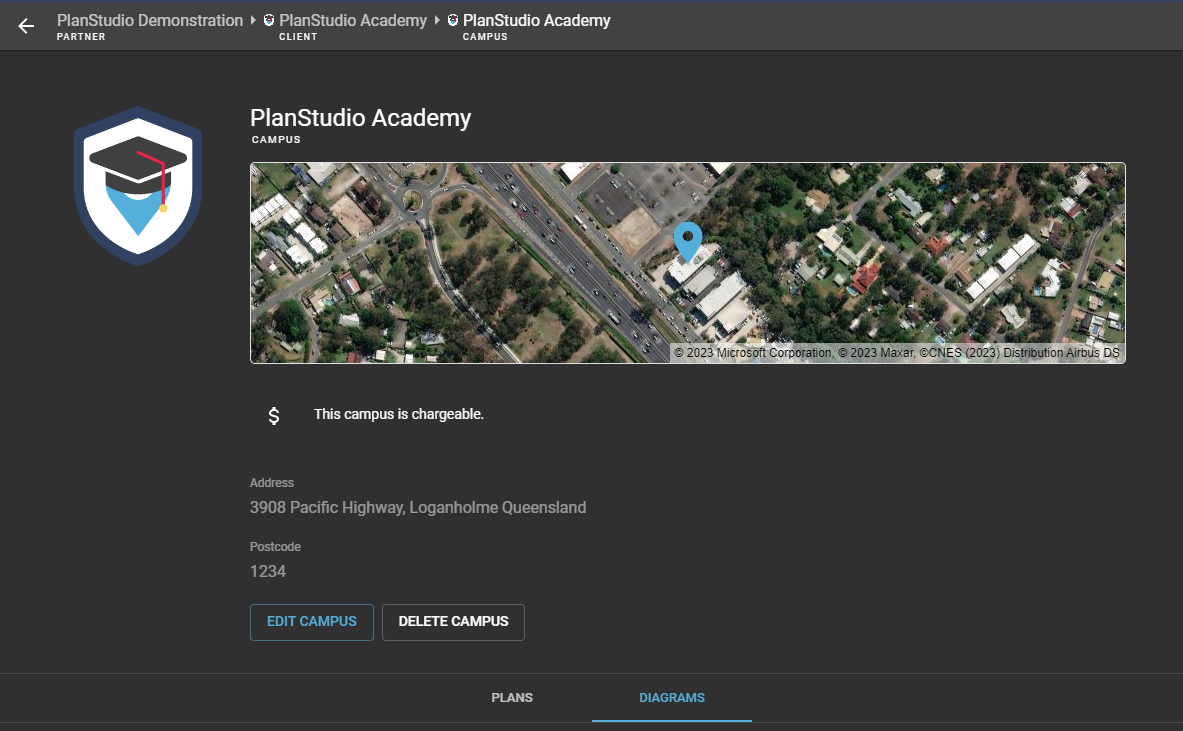1183x731 pixels.
Task: Click the Delete Campus button
Action: pos(453,622)
